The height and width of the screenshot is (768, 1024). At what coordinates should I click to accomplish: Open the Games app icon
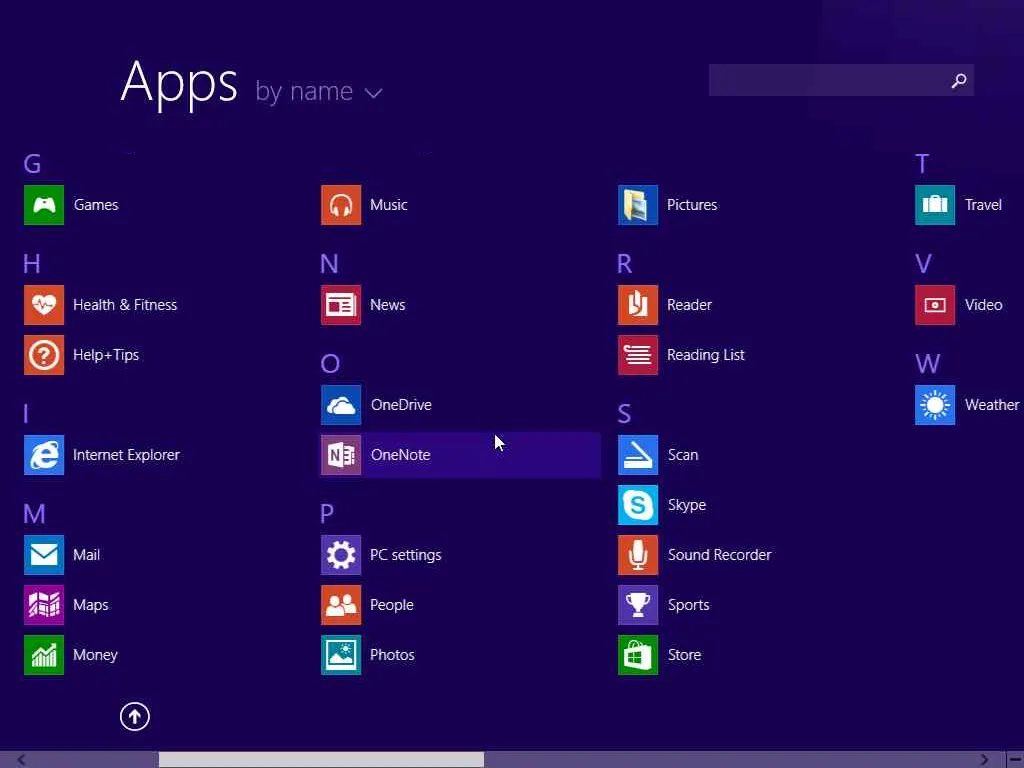click(x=44, y=204)
